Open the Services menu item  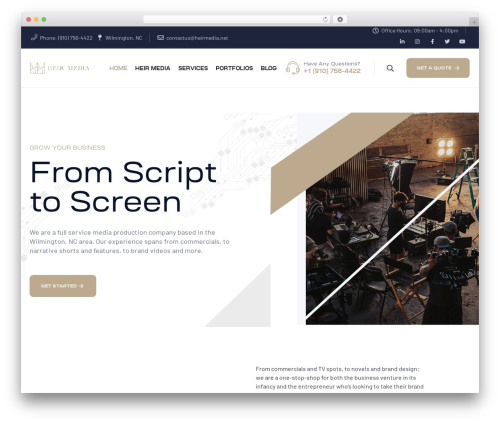pos(193,68)
